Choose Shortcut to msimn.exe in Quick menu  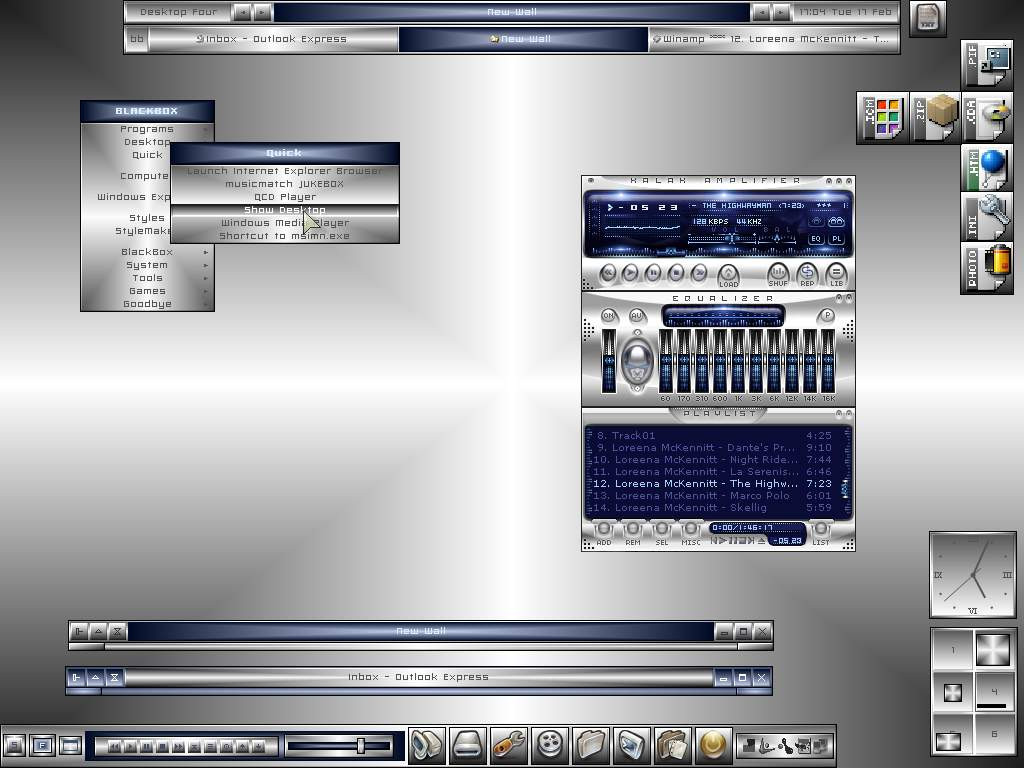285,236
